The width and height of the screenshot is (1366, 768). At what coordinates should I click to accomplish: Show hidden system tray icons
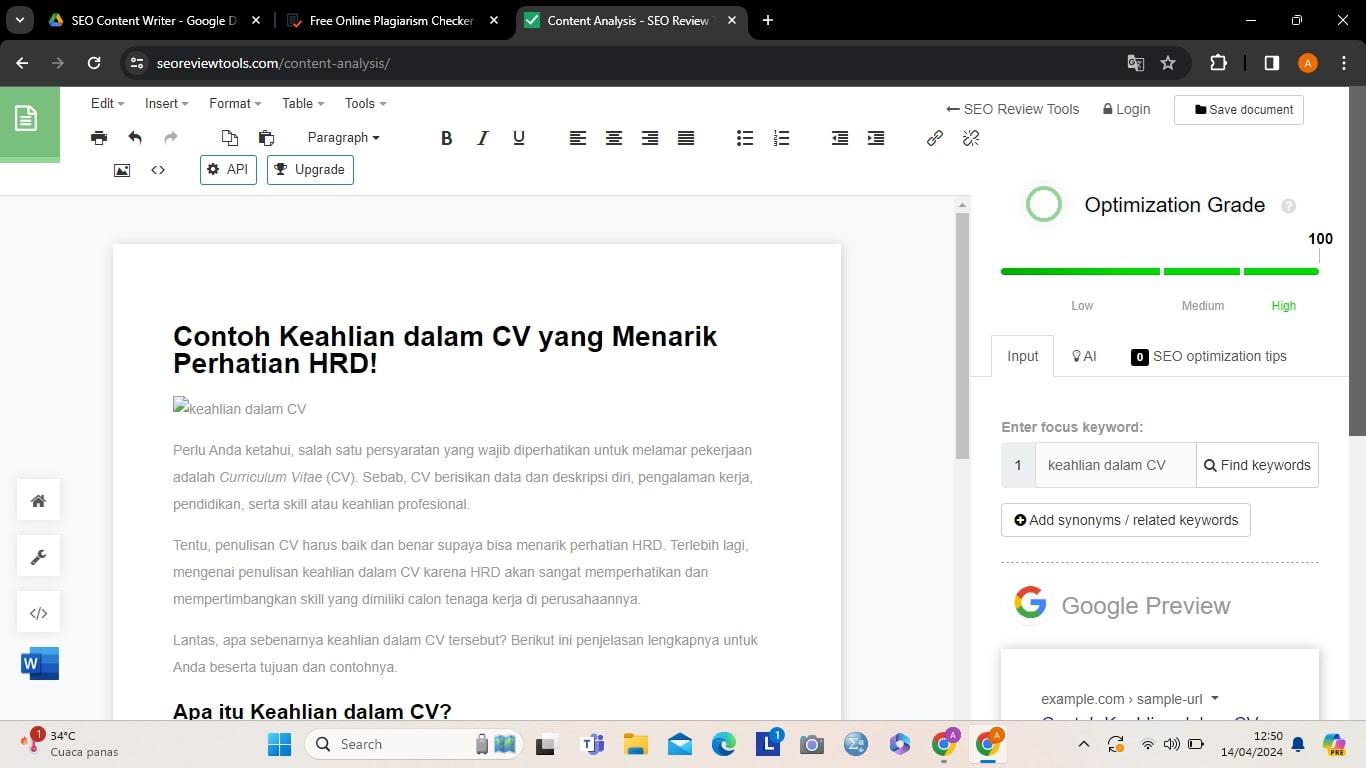click(x=1083, y=744)
